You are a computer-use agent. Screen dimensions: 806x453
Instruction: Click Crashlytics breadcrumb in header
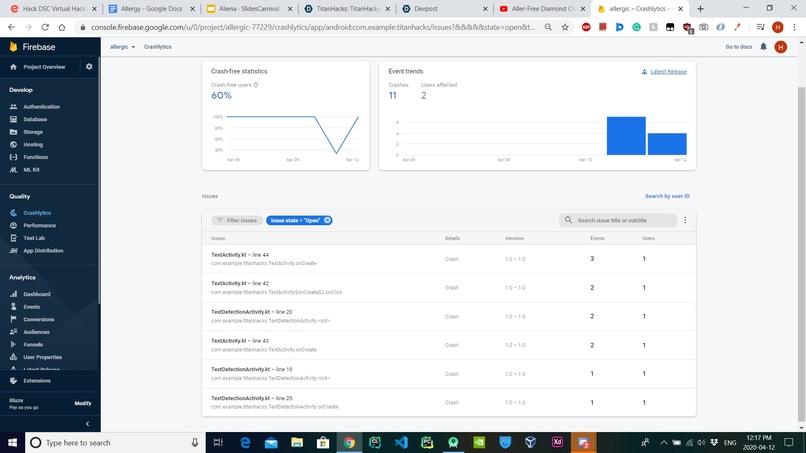coord(157,47)
